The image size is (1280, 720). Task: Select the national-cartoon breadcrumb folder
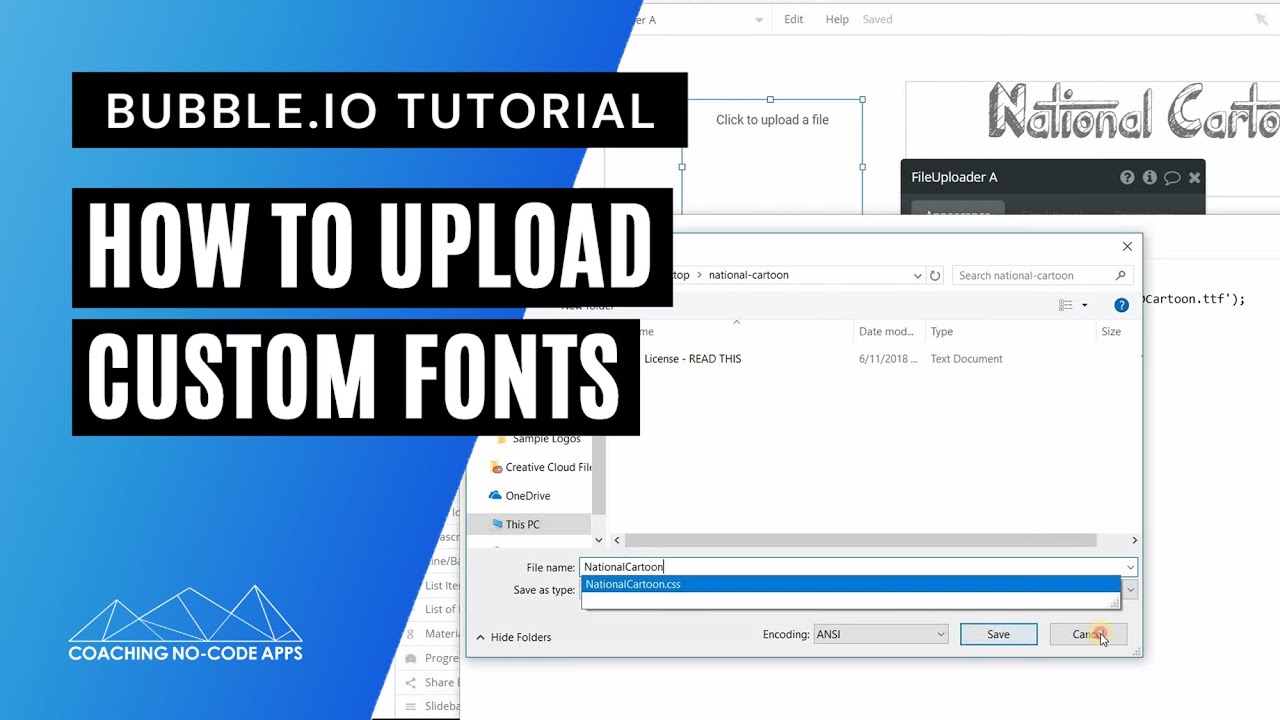click(x=748, y=275)
